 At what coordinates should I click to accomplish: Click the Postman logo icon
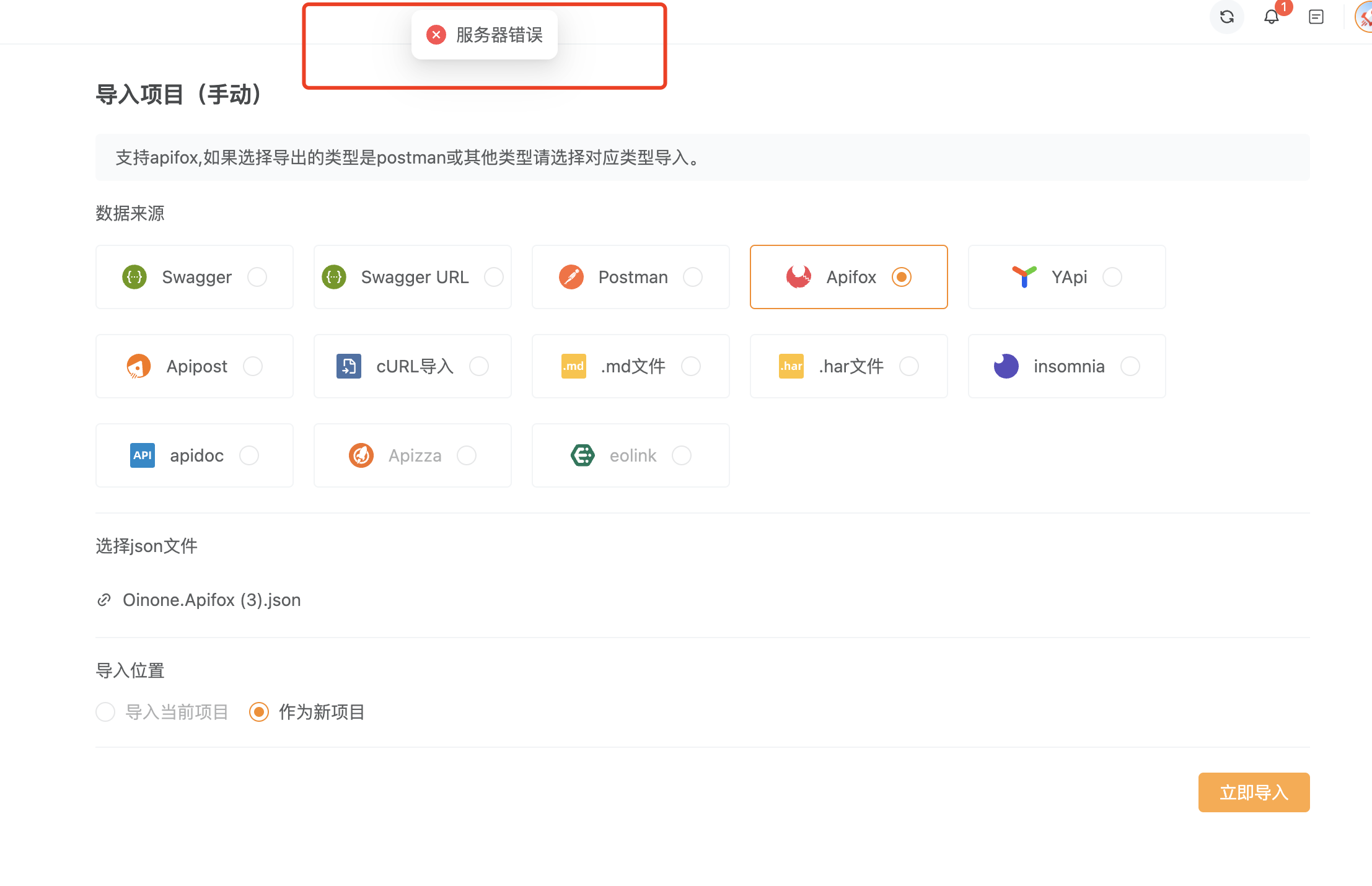pyautogui.click(x=571, y=277)
